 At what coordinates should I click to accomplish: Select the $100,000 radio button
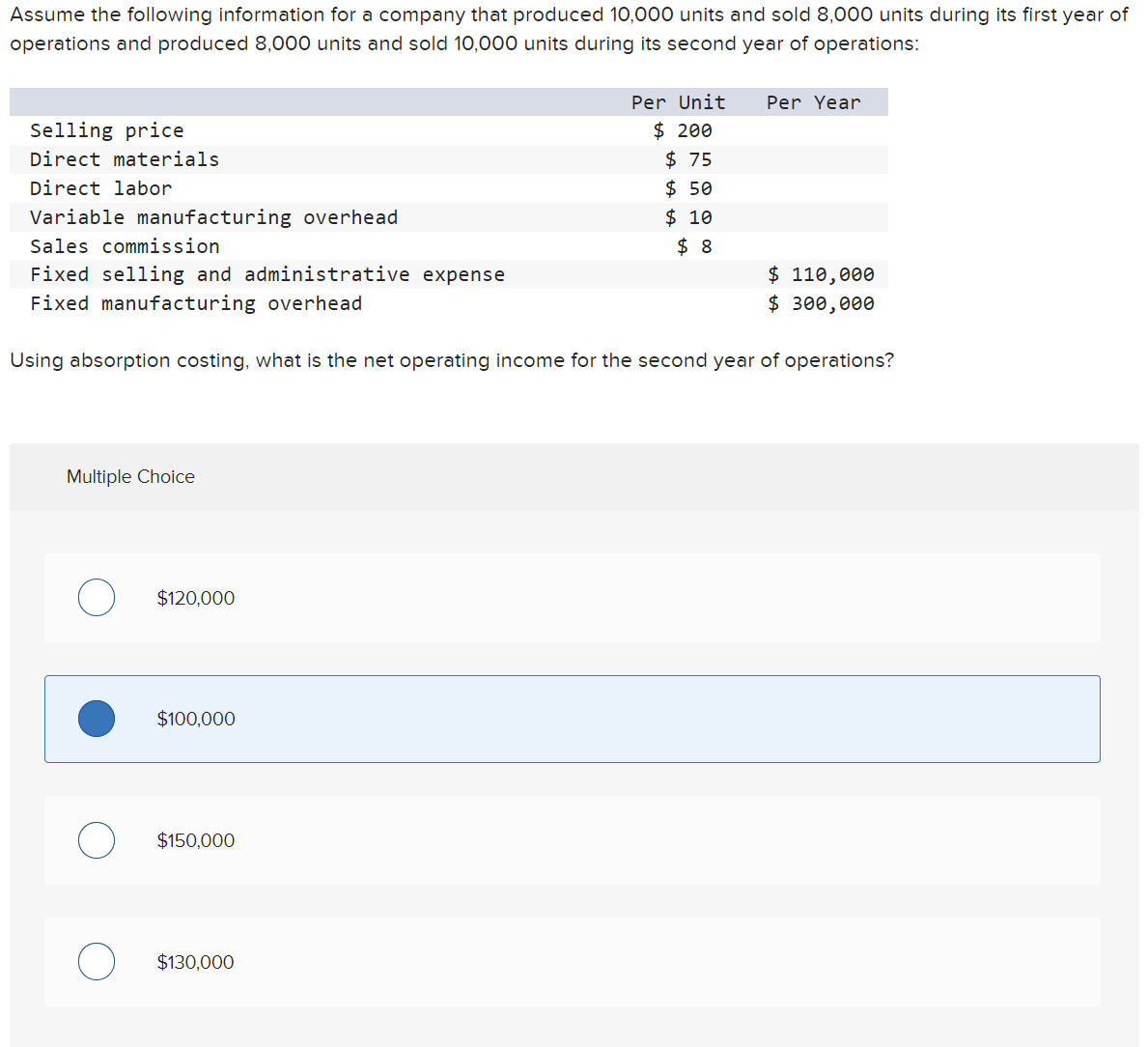coord(97,719)
